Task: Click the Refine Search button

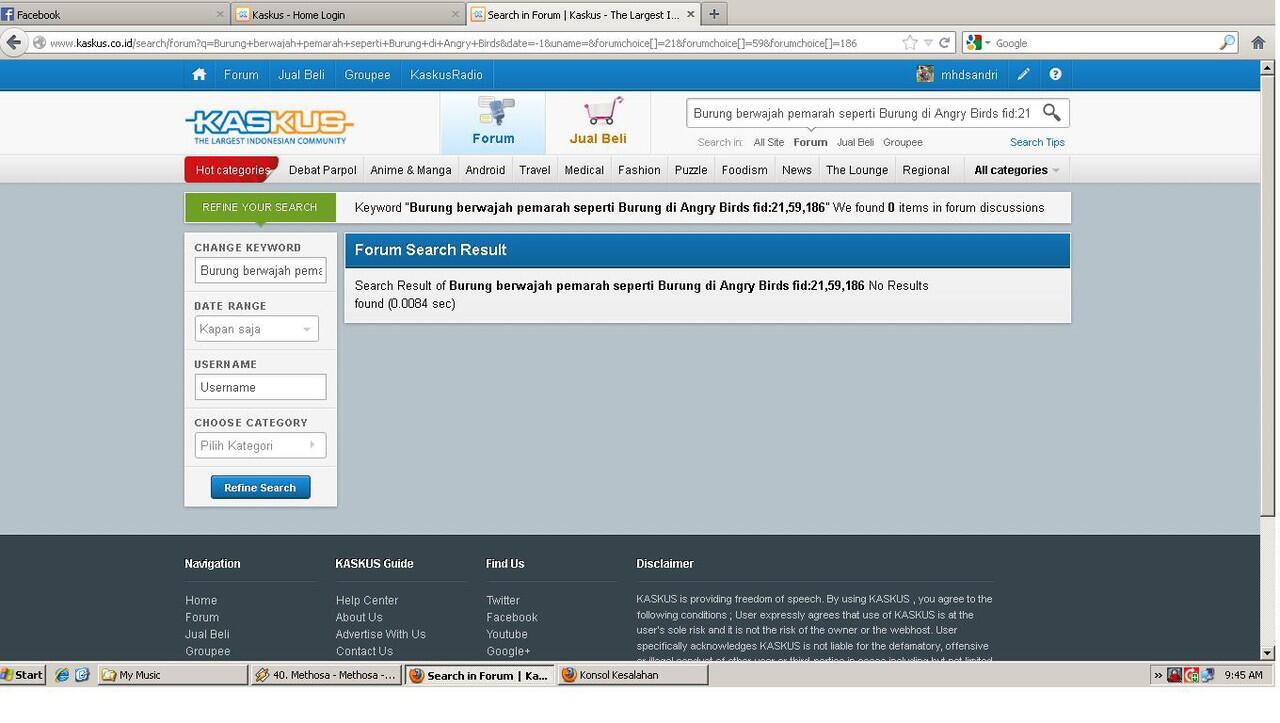Action: (260, 487)
